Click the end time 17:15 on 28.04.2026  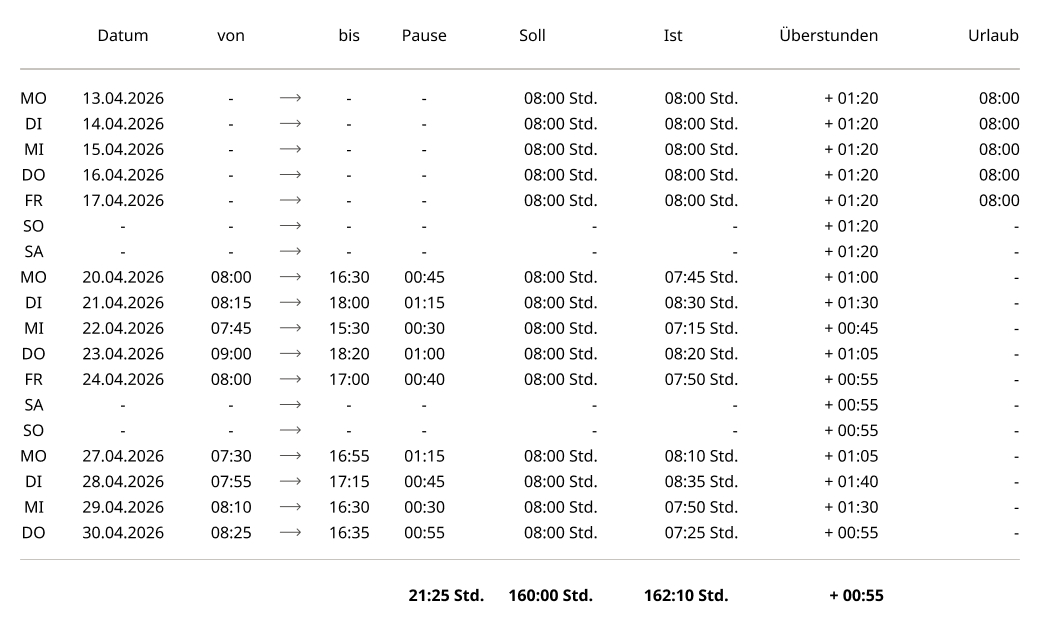(349, 481)
